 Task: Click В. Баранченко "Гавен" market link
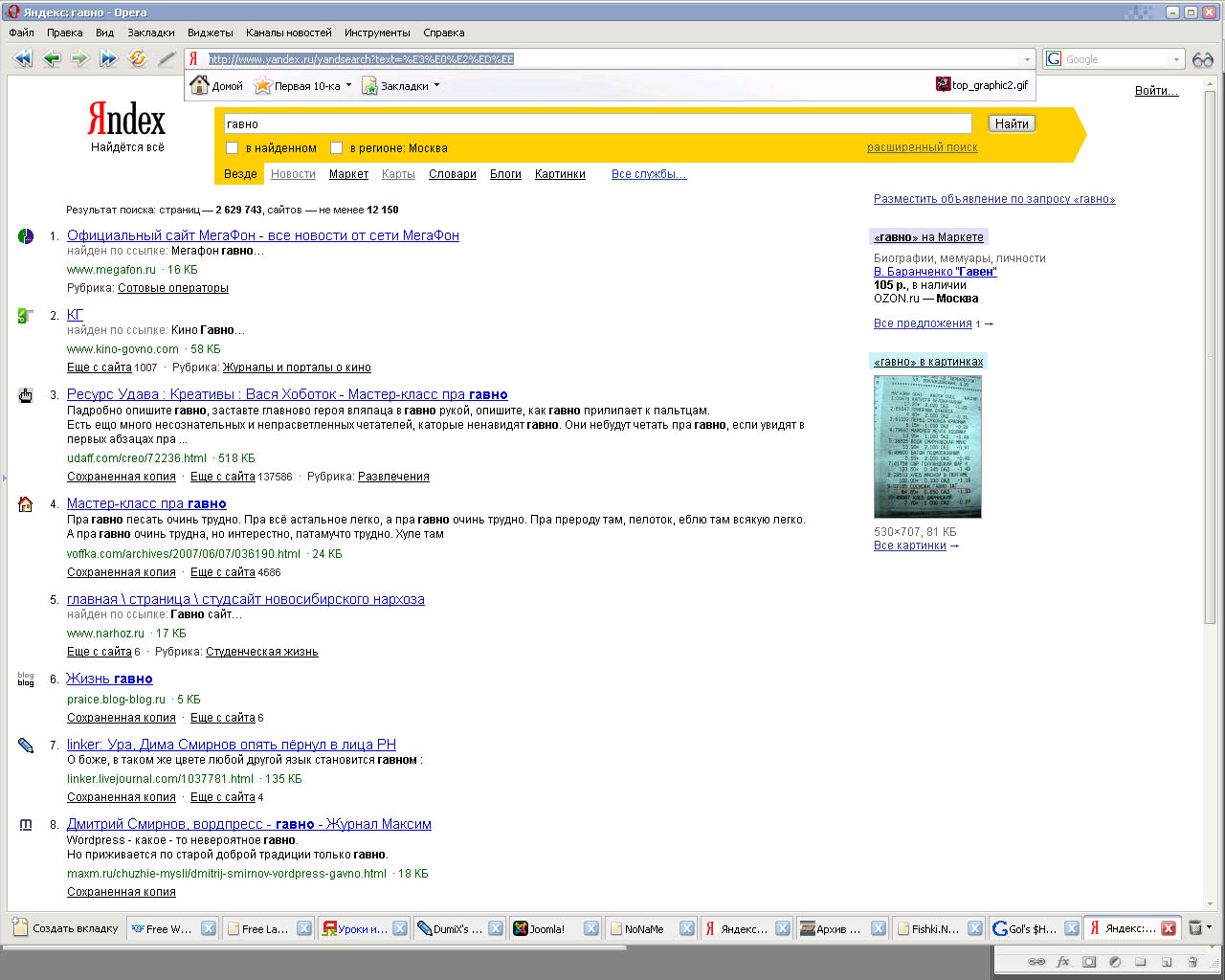935,272
